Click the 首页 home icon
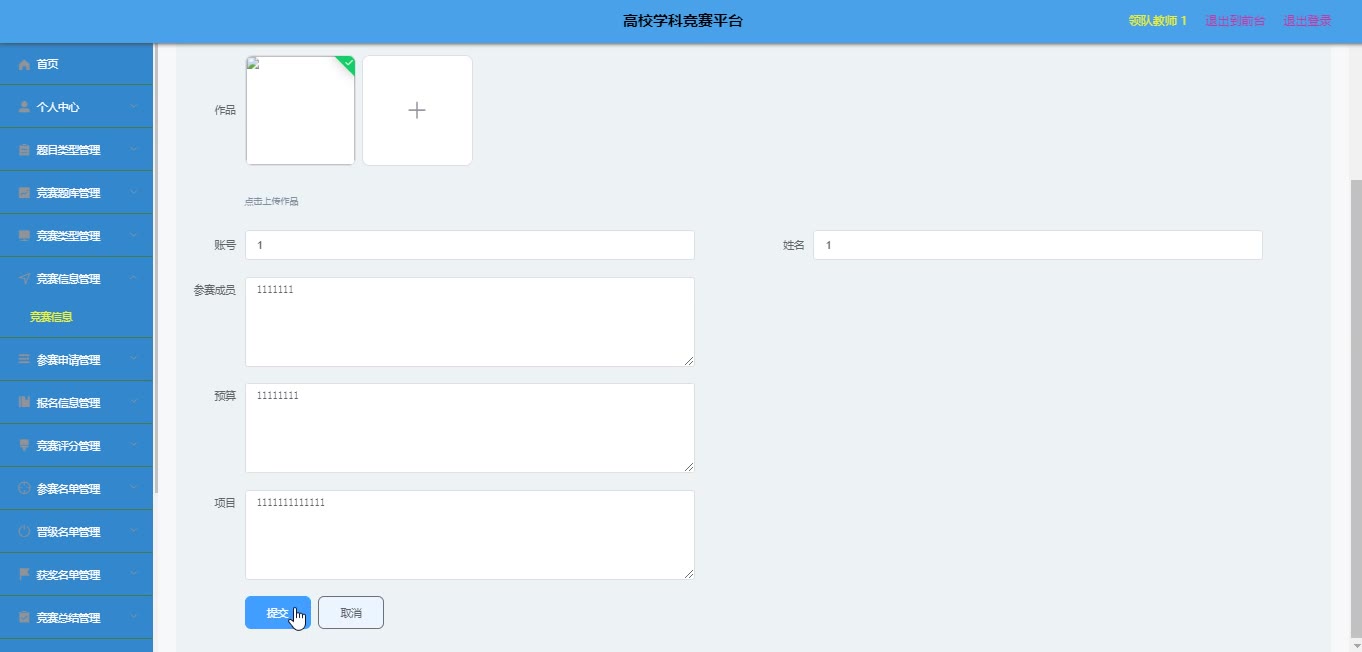This screenshot has width=1362, height=652. pyautogui.click(x=24, y=64)
